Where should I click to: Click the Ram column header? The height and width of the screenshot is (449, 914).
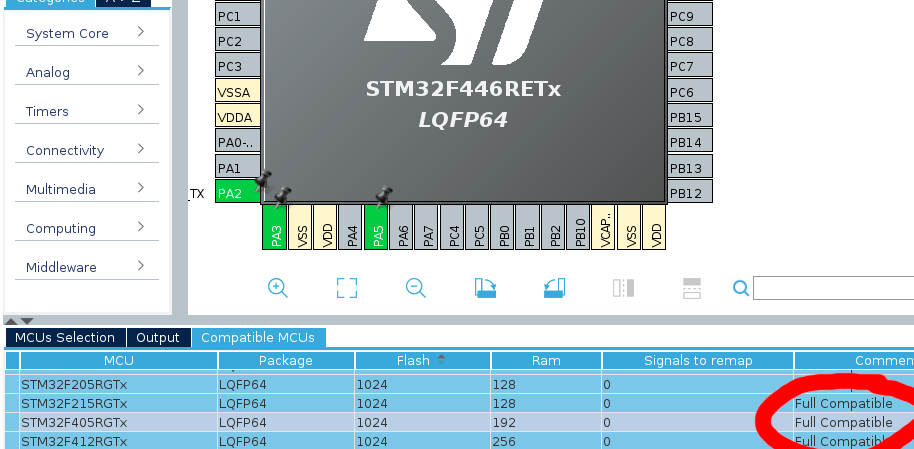point(546,360)
